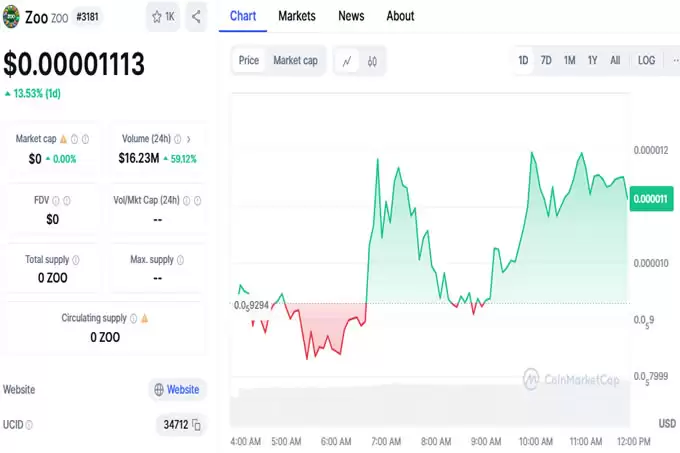The image size is (680, 453).
Task: Switch to the About tab
Action: pos(400,16)
